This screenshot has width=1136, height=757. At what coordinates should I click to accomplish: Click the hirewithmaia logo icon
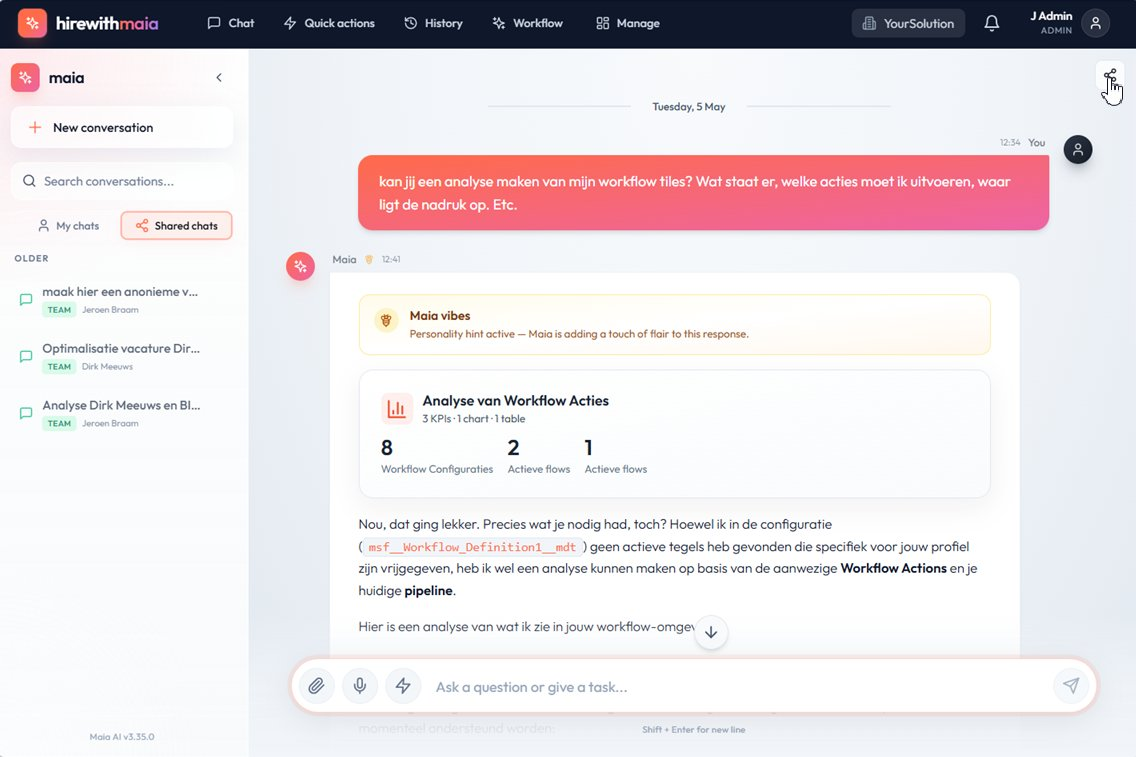coord(32,23)
